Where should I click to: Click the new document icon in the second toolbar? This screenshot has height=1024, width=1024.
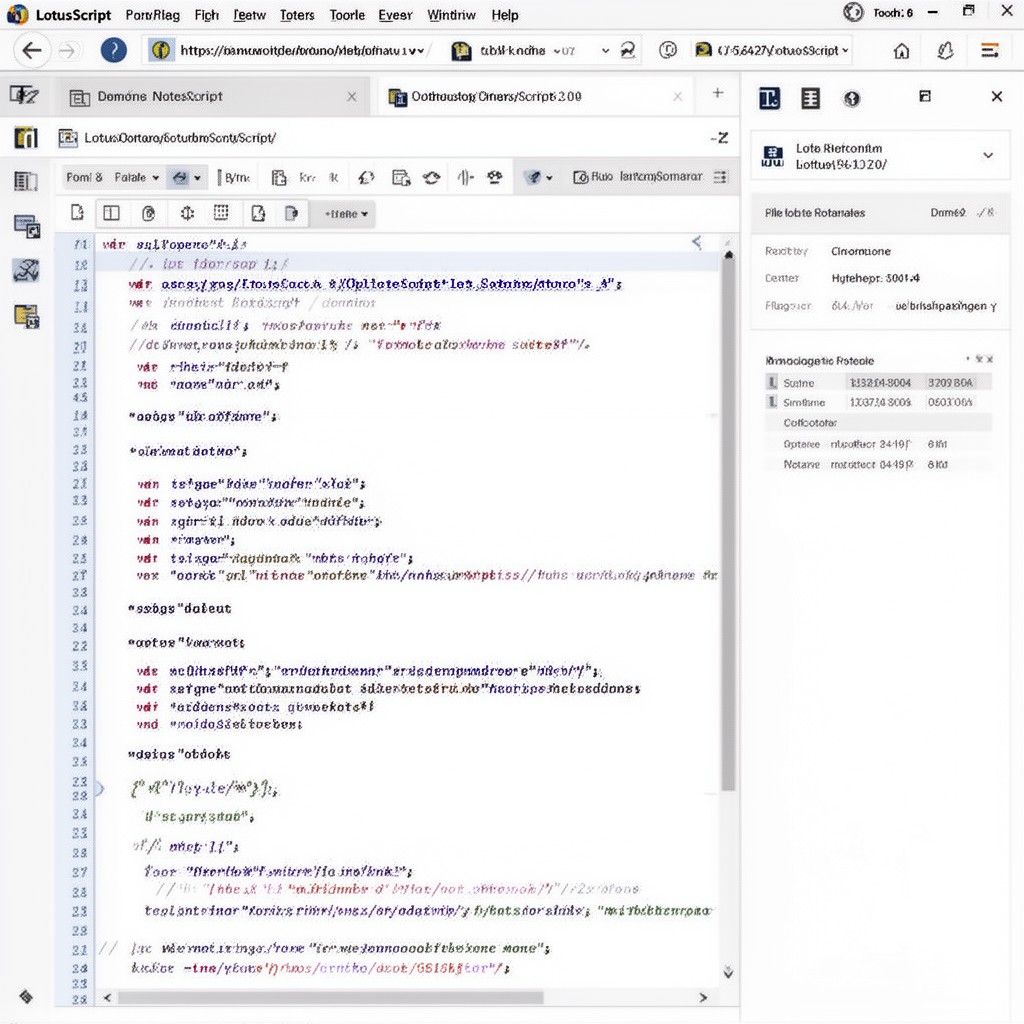pyautogui.click(x=77, y=213)
